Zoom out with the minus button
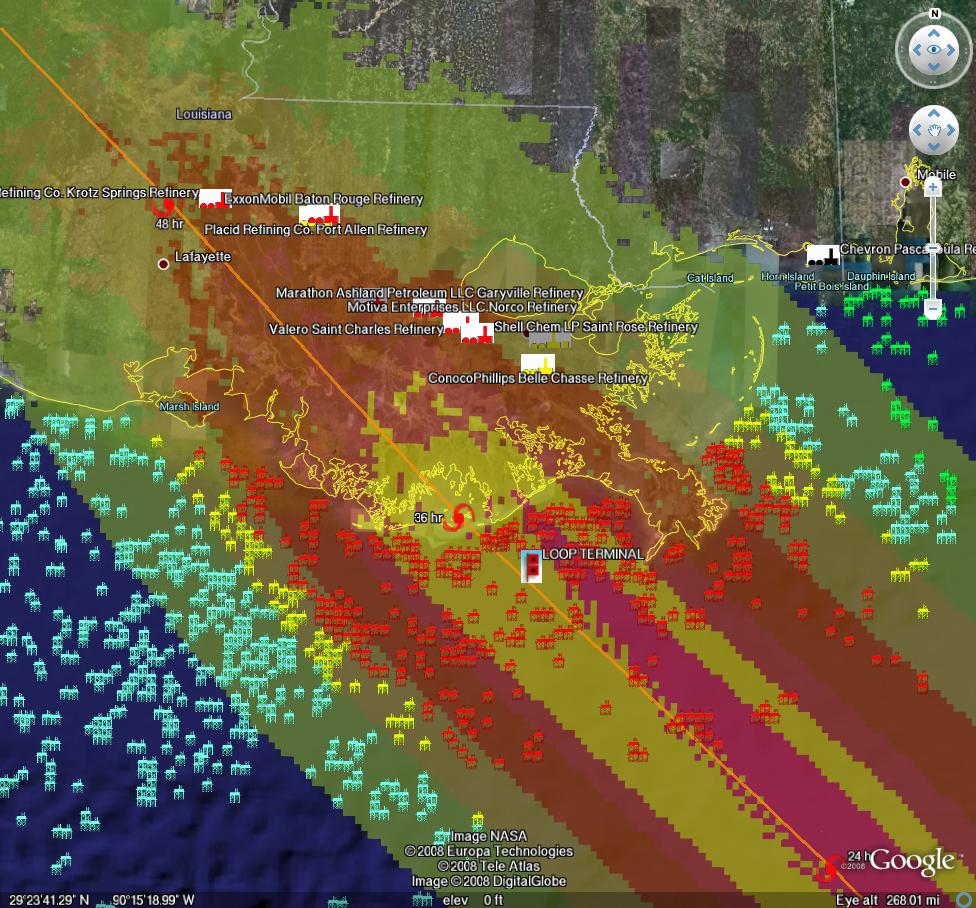976x908 pixels. pyautogui.click(x=932, y=307)
